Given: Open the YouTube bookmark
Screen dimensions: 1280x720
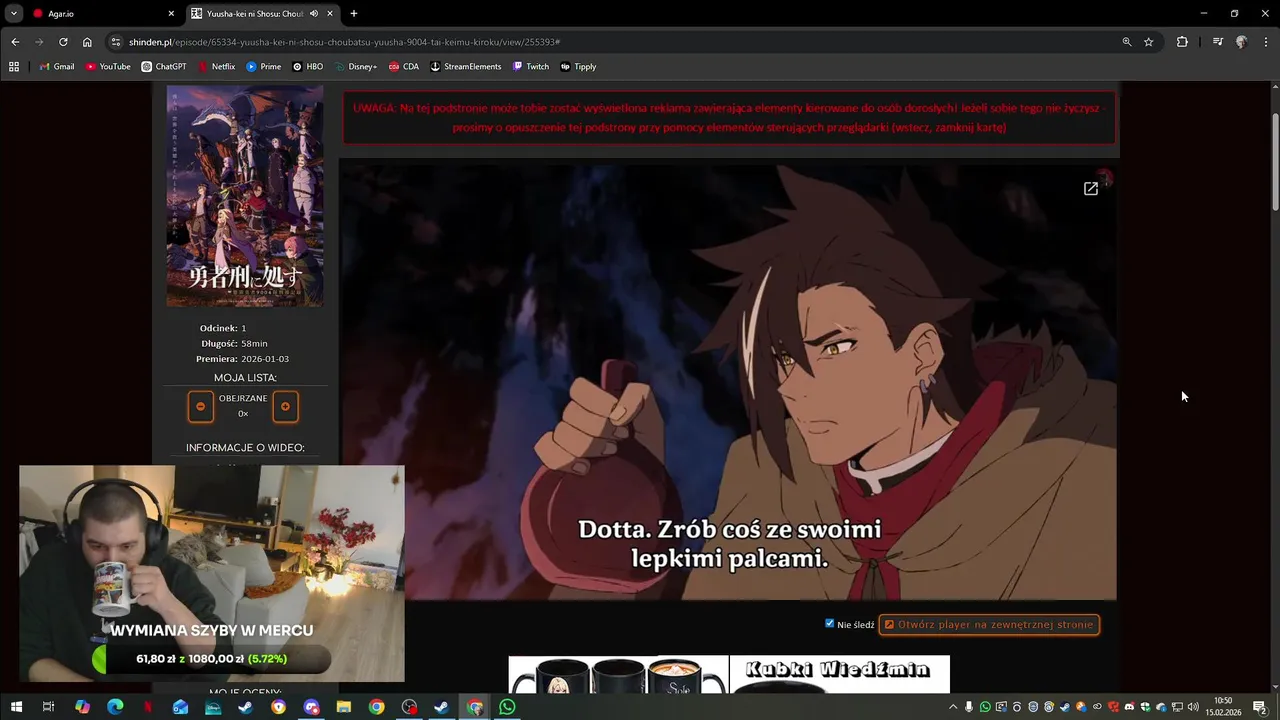Looking at the screenshot, I should pyautogui.click(x=108, y=67).
